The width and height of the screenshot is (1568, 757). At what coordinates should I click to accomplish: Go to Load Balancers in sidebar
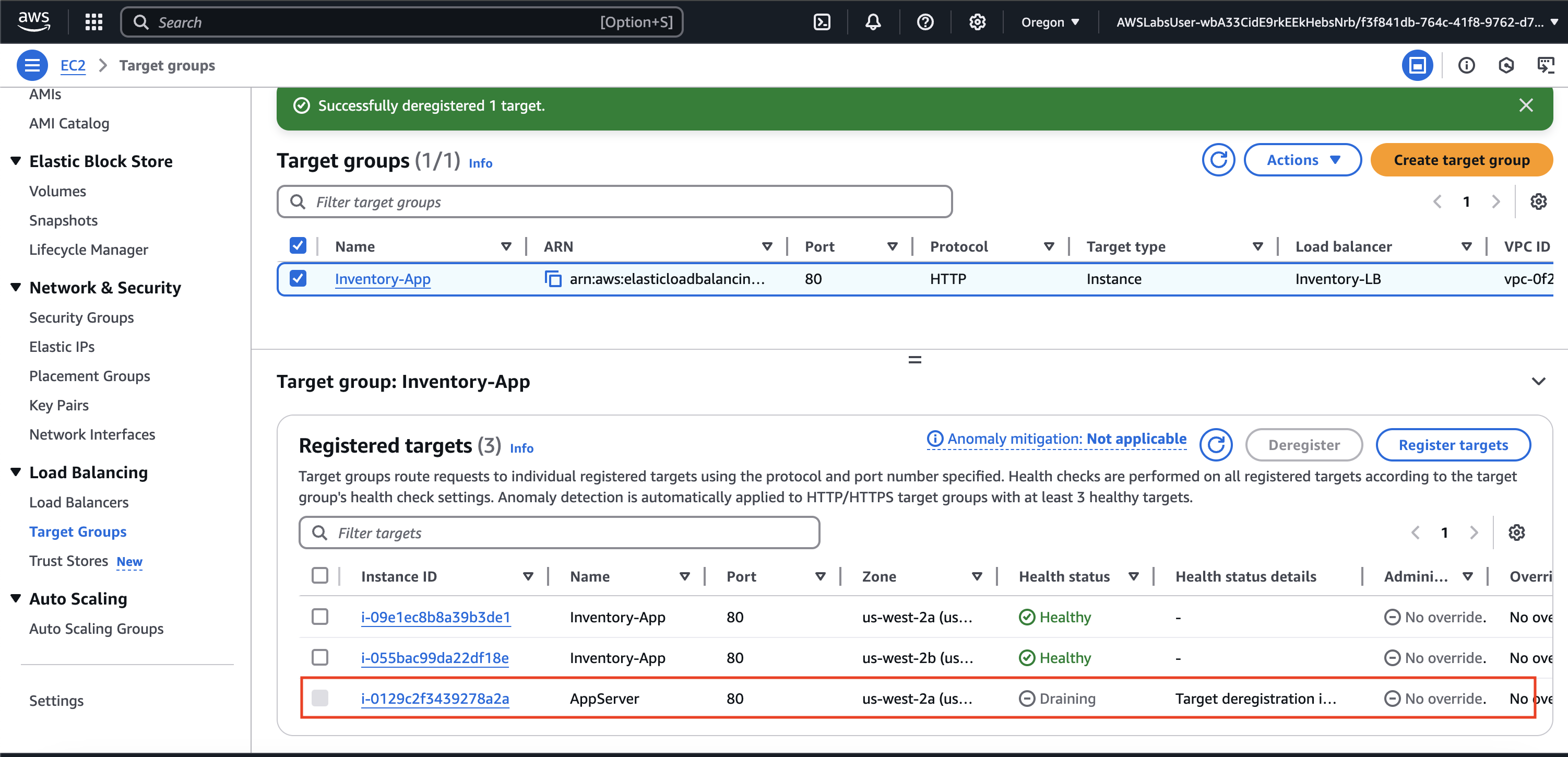(x=78, y=502)
